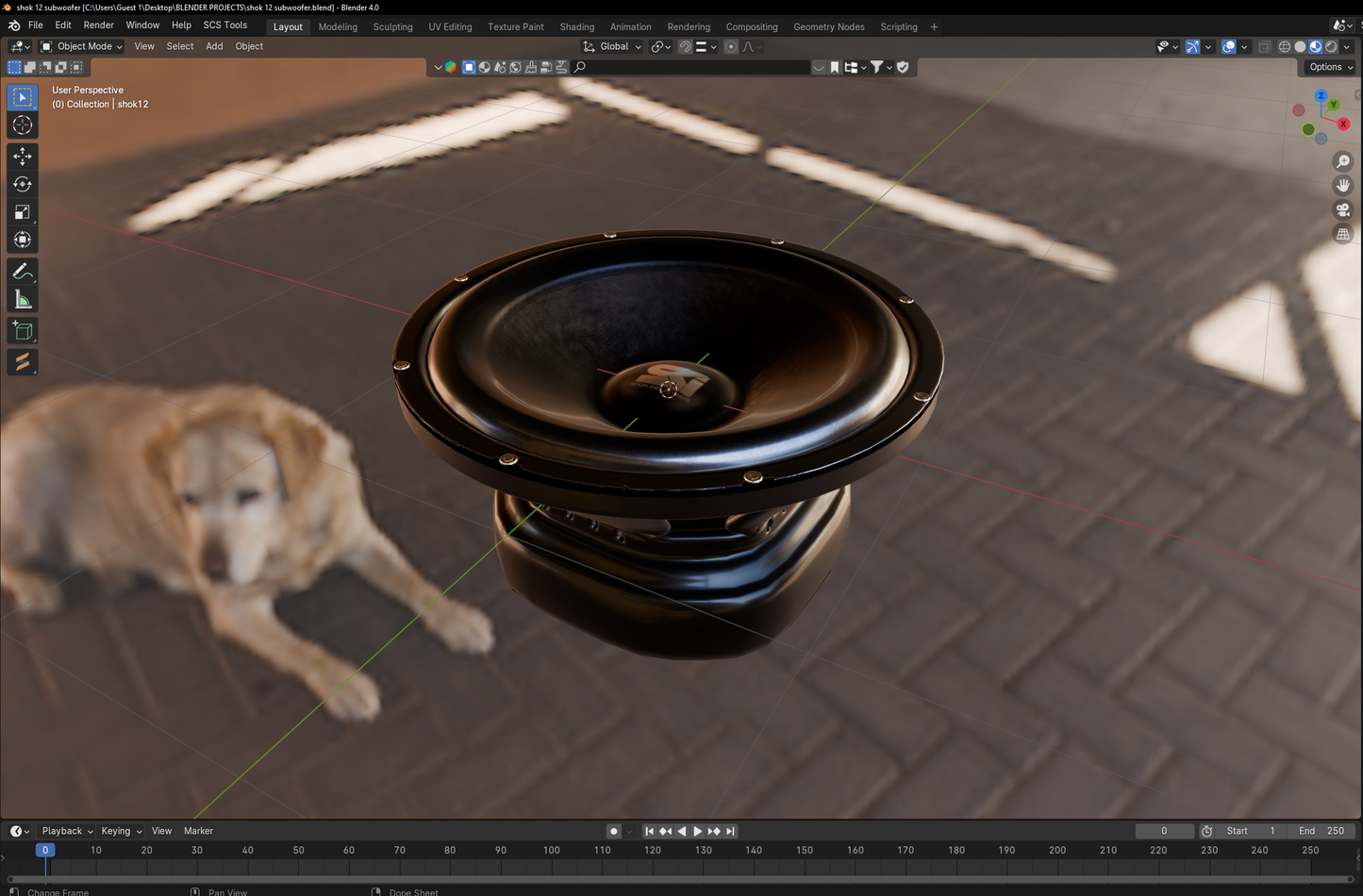
Task: Click the Playback popover button
Action: click(x=67, y=831)
